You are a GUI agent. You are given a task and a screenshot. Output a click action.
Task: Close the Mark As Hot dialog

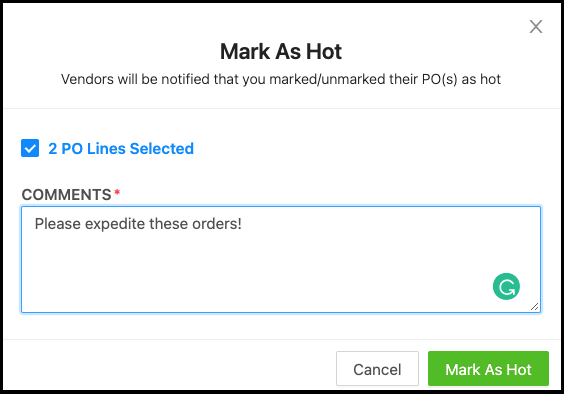(x=536, y=27)
